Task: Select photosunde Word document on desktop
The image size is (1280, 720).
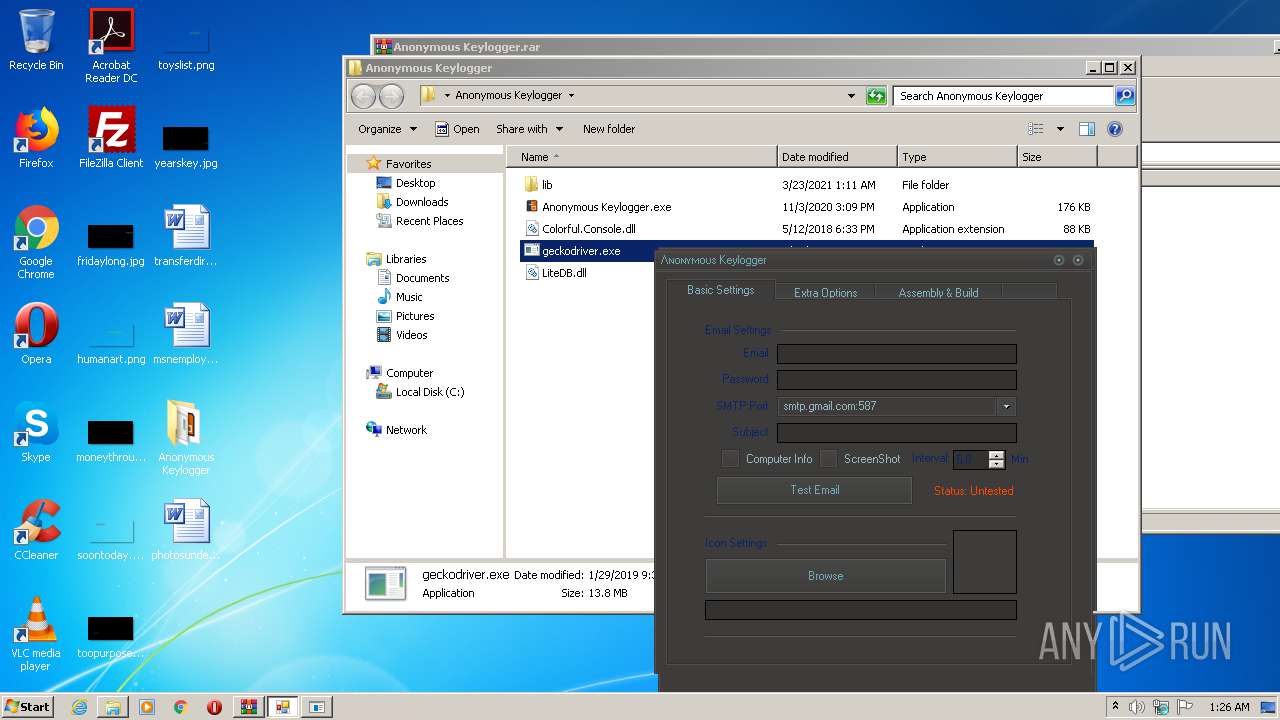Action: pos(186,530)
